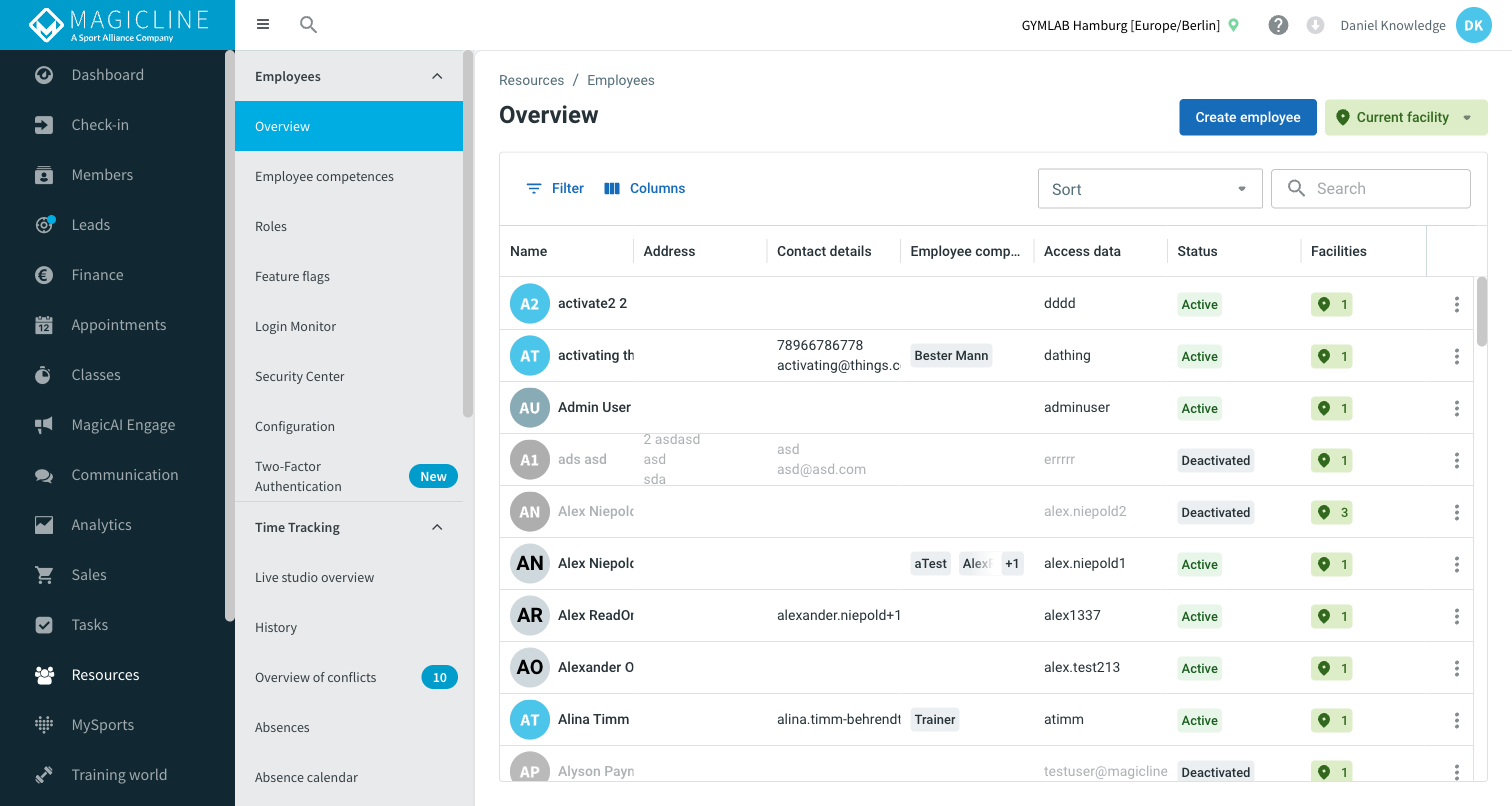Collapse the Employees section chevron
The width and height of the screenshot is (1512, 806).
coord(437,76)
